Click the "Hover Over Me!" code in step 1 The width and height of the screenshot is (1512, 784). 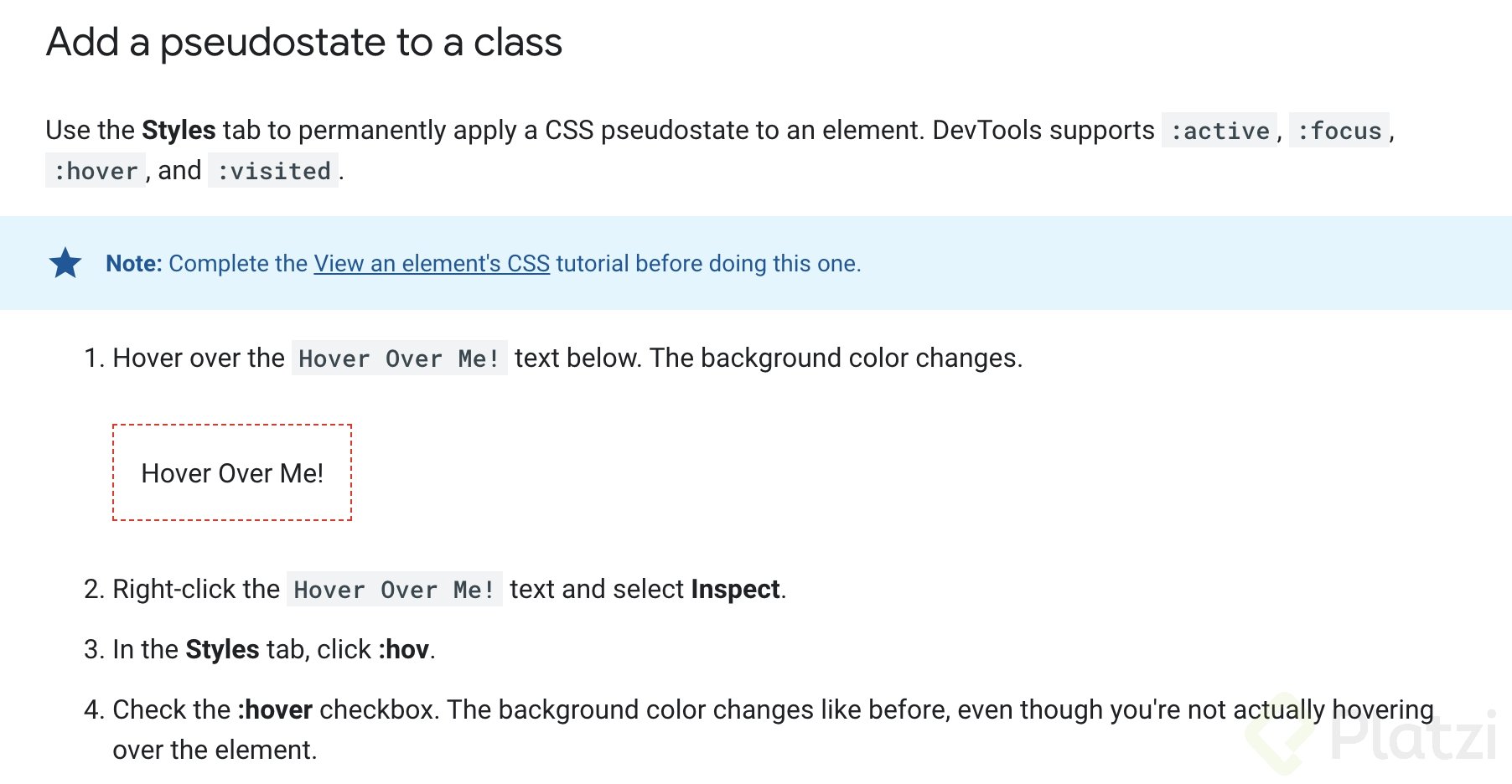click(399, 358)
